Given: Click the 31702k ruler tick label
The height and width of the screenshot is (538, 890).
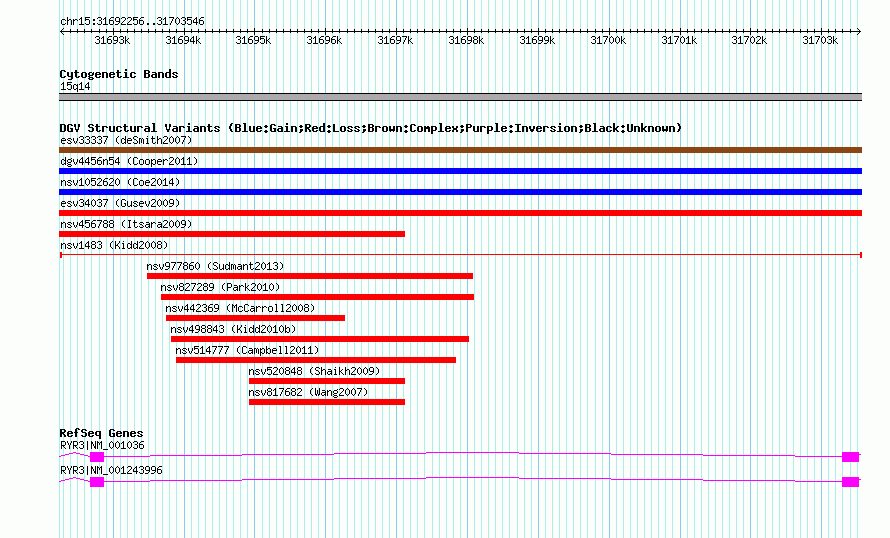Looking at the screenshot, I should click(749, 40).
